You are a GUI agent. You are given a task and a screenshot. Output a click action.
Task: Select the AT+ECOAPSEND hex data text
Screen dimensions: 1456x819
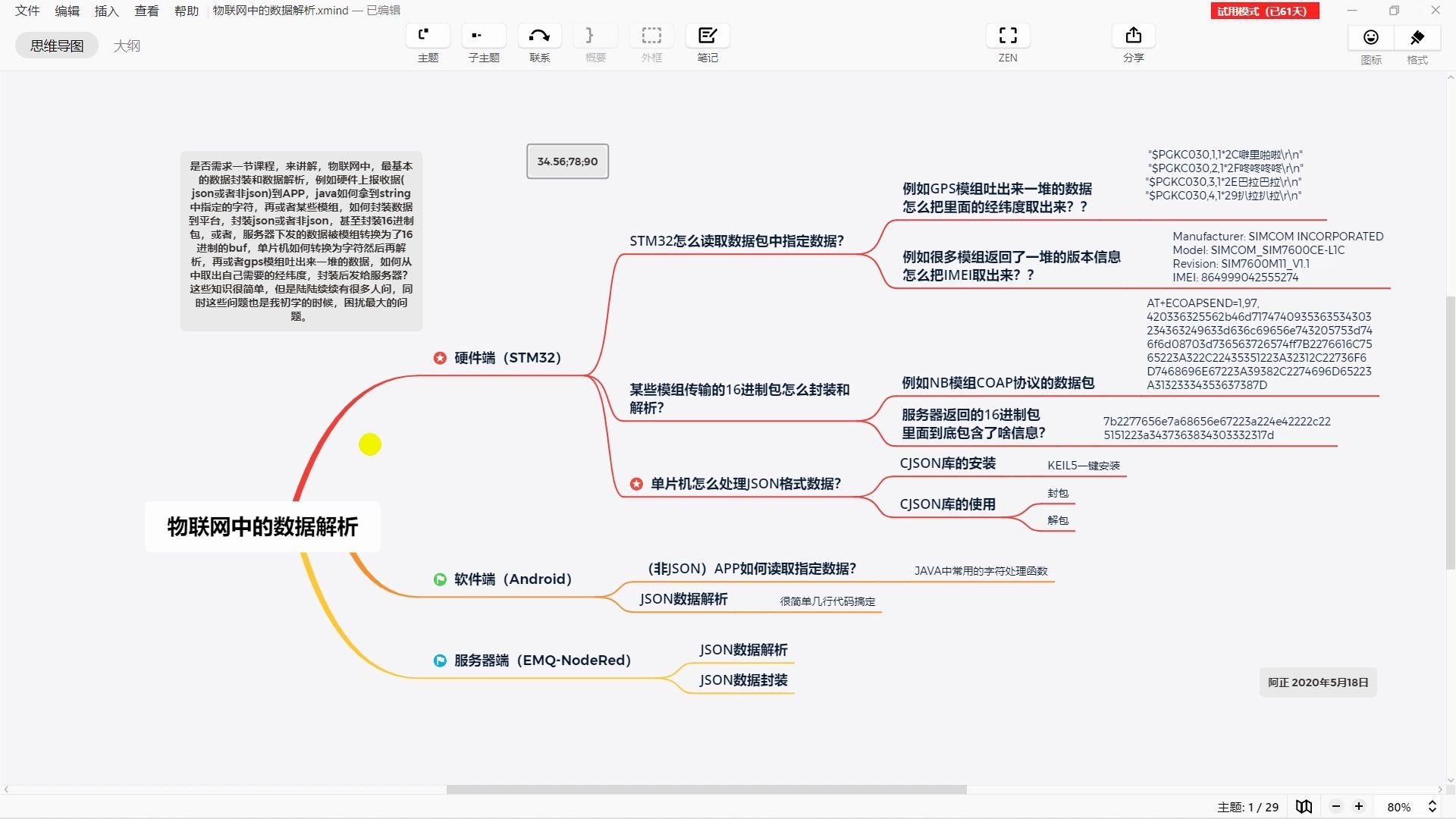click(1259, 344)
